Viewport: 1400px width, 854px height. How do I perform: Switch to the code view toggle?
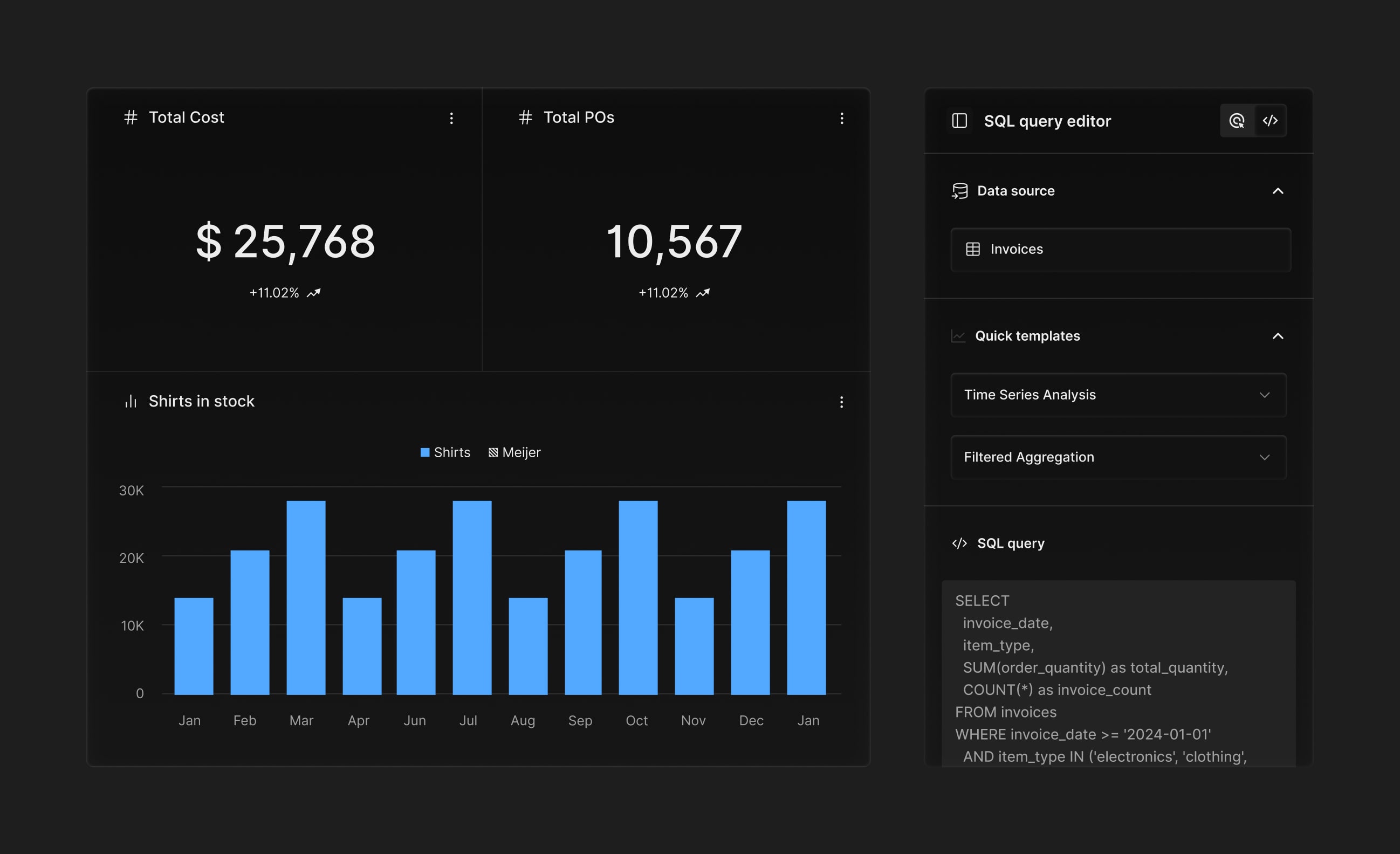1270,120
